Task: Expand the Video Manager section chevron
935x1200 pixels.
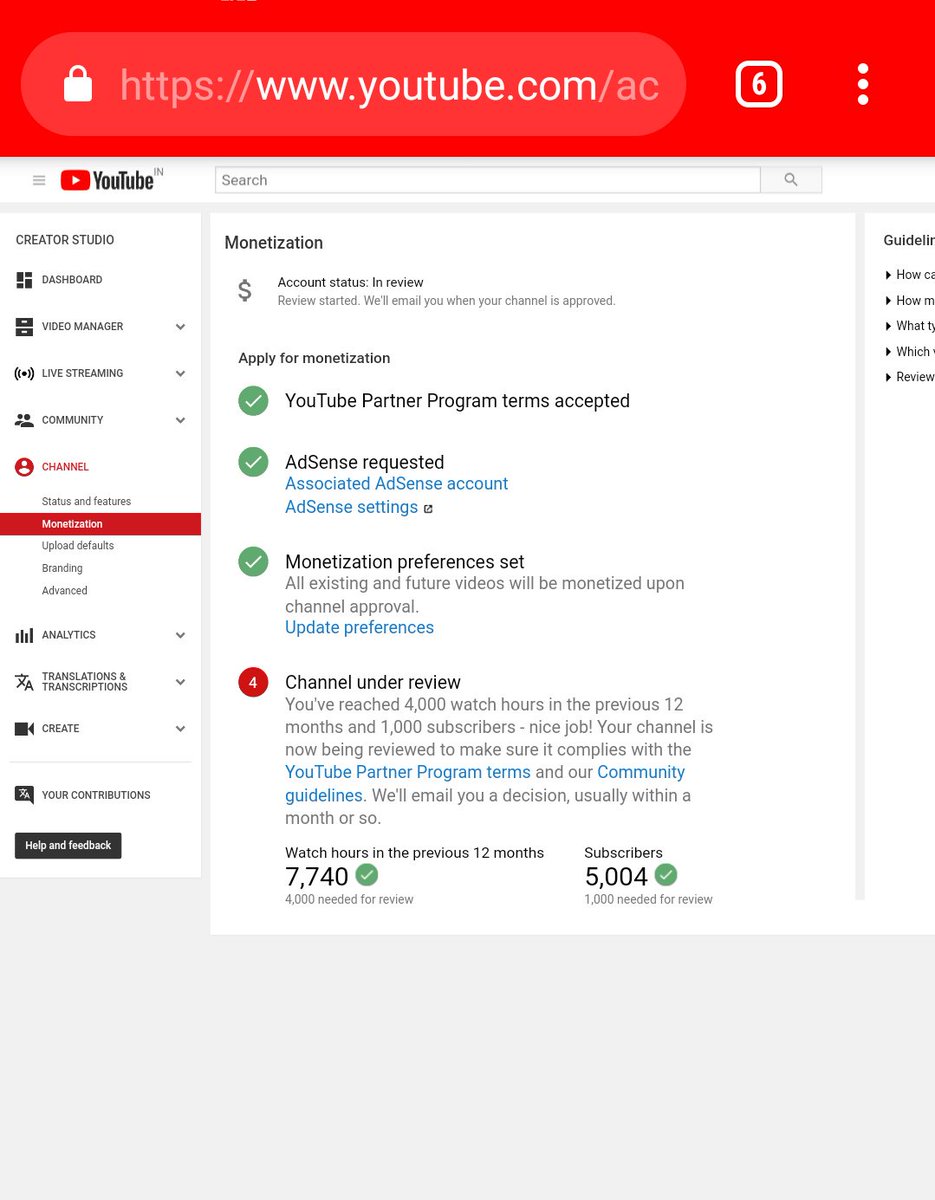Action: click(x=180, y=327)
